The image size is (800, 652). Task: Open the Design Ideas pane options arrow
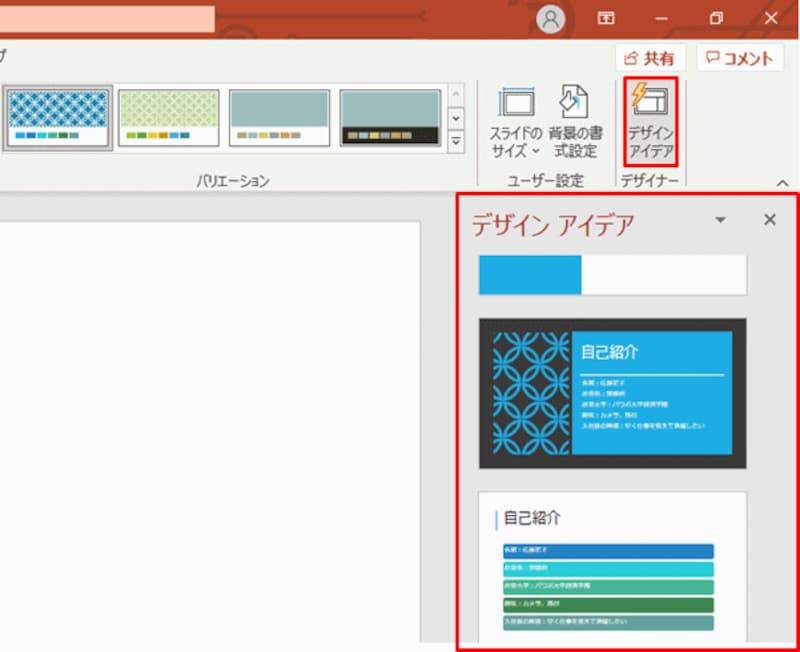click(x=719, y=220)
